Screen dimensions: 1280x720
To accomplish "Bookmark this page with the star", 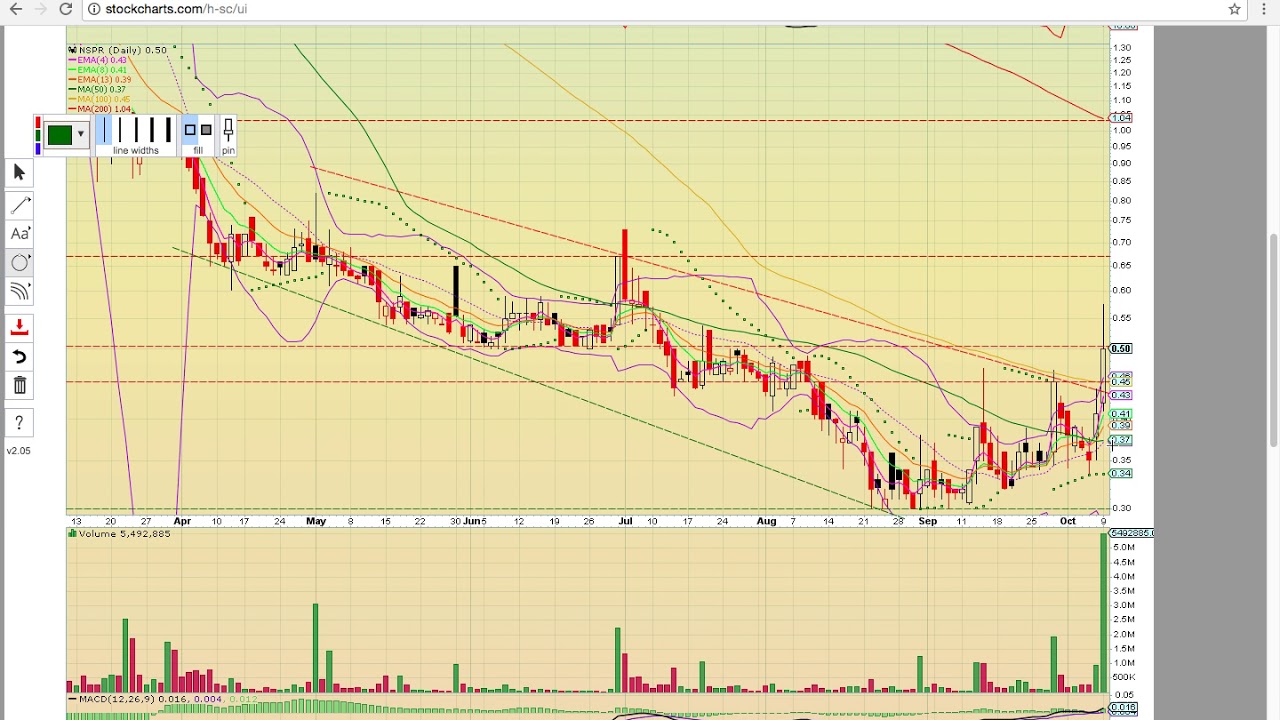I will click(x=1235, y=9).
